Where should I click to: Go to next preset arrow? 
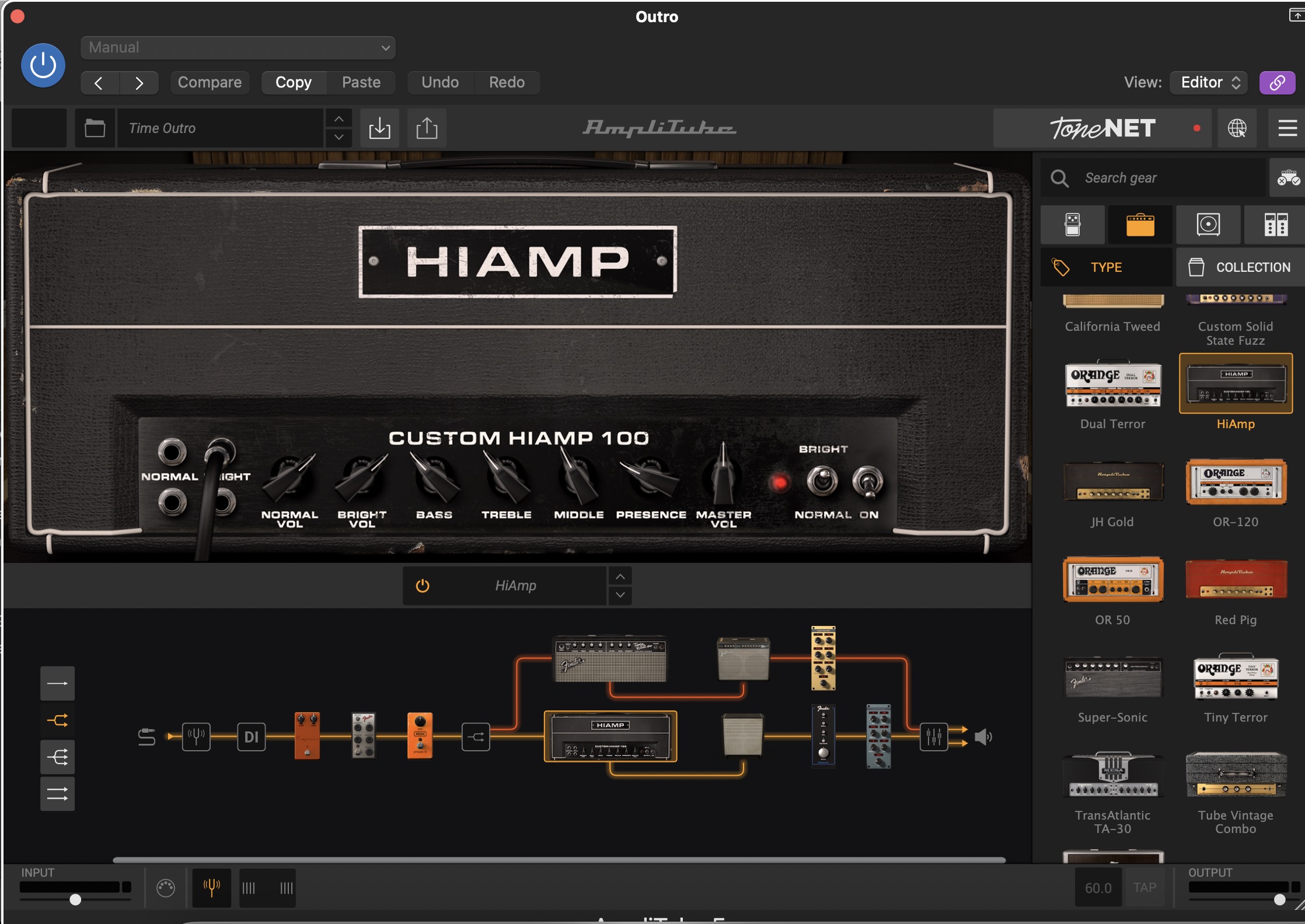point(139,83)
